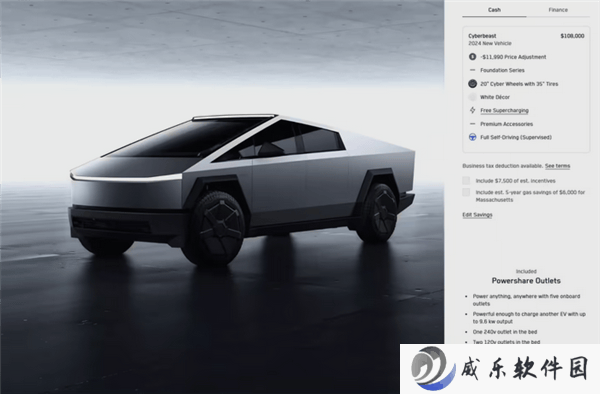
Task: Check the 5-year gas savings option
Action: click(x=466, y=192)
